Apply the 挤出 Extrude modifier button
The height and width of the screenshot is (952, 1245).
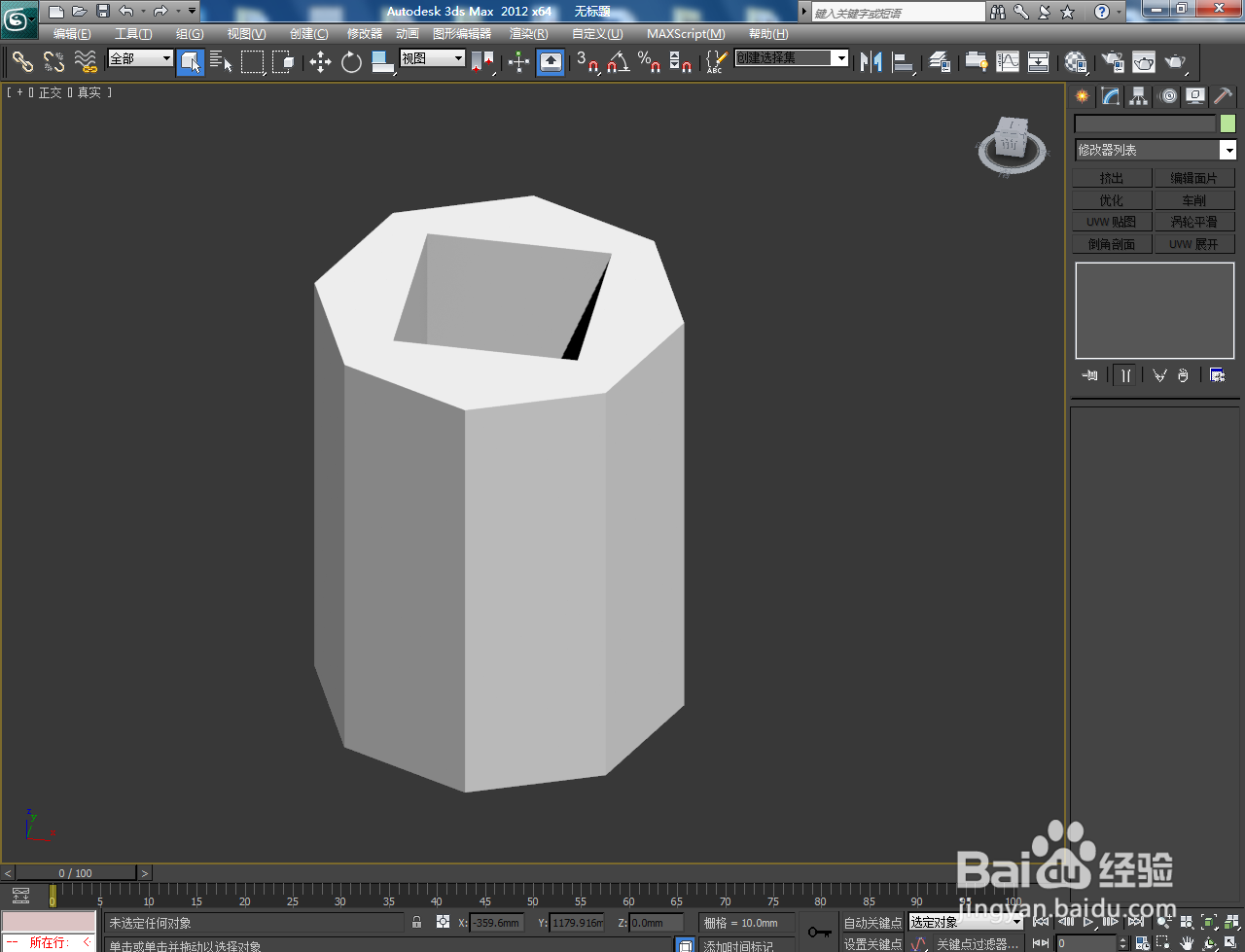(1112, 177)
